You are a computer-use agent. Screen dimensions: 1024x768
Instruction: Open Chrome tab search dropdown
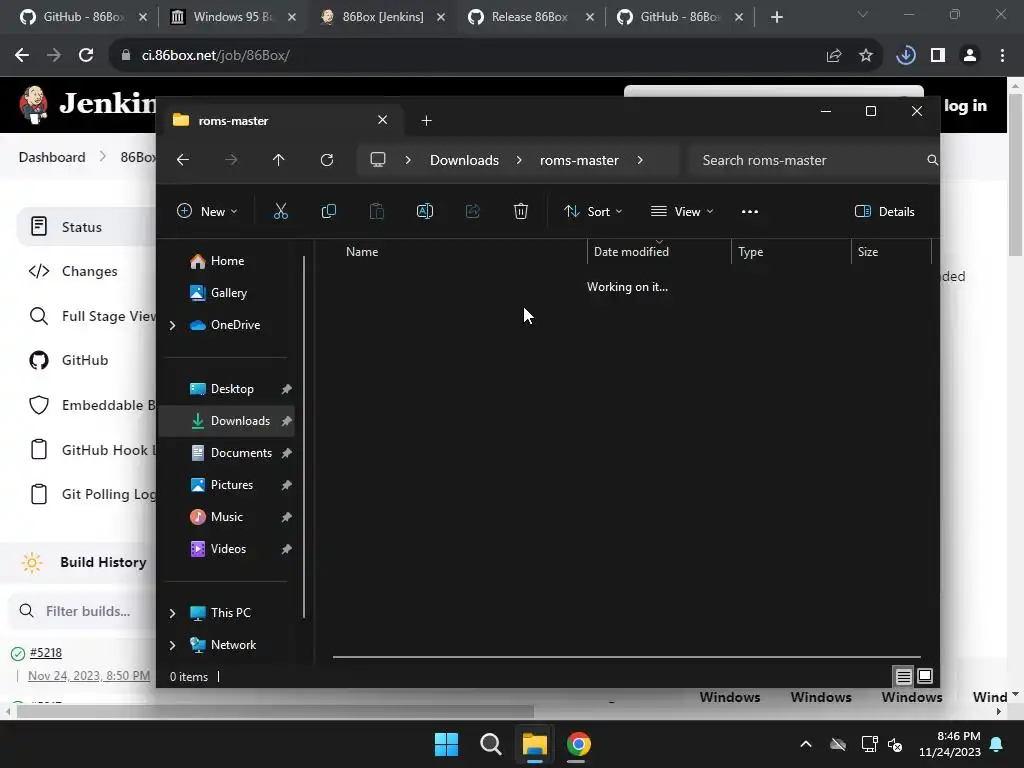(863, 15)
